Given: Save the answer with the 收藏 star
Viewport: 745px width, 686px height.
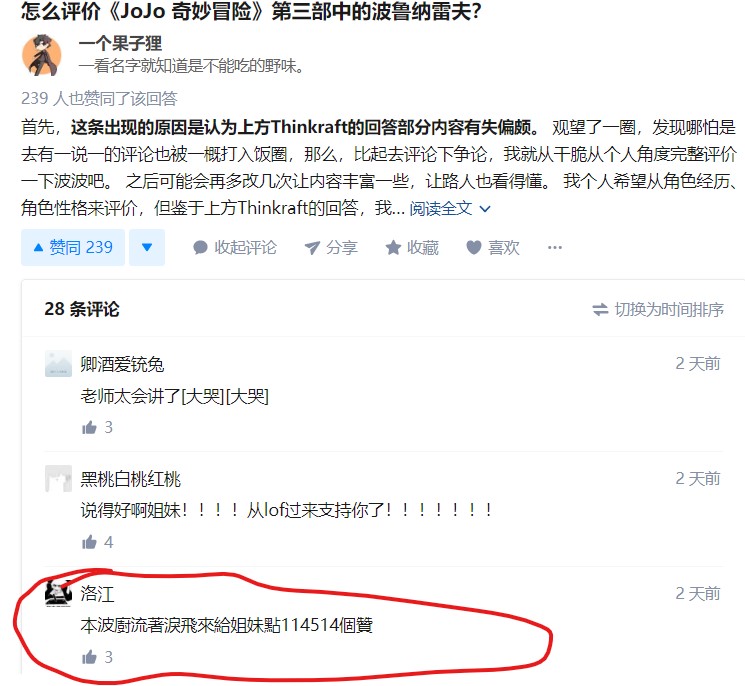Looking at the screenshot, I should point(412,248).
